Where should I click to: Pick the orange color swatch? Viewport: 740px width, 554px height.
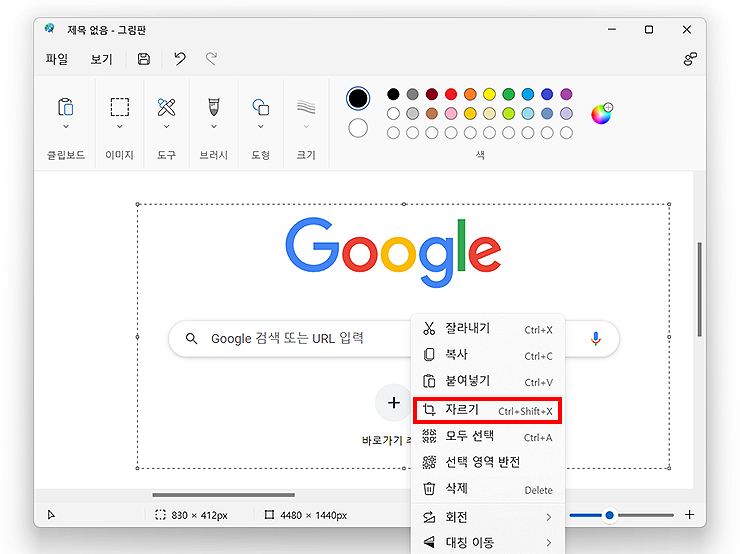click(x=470, y=94)
